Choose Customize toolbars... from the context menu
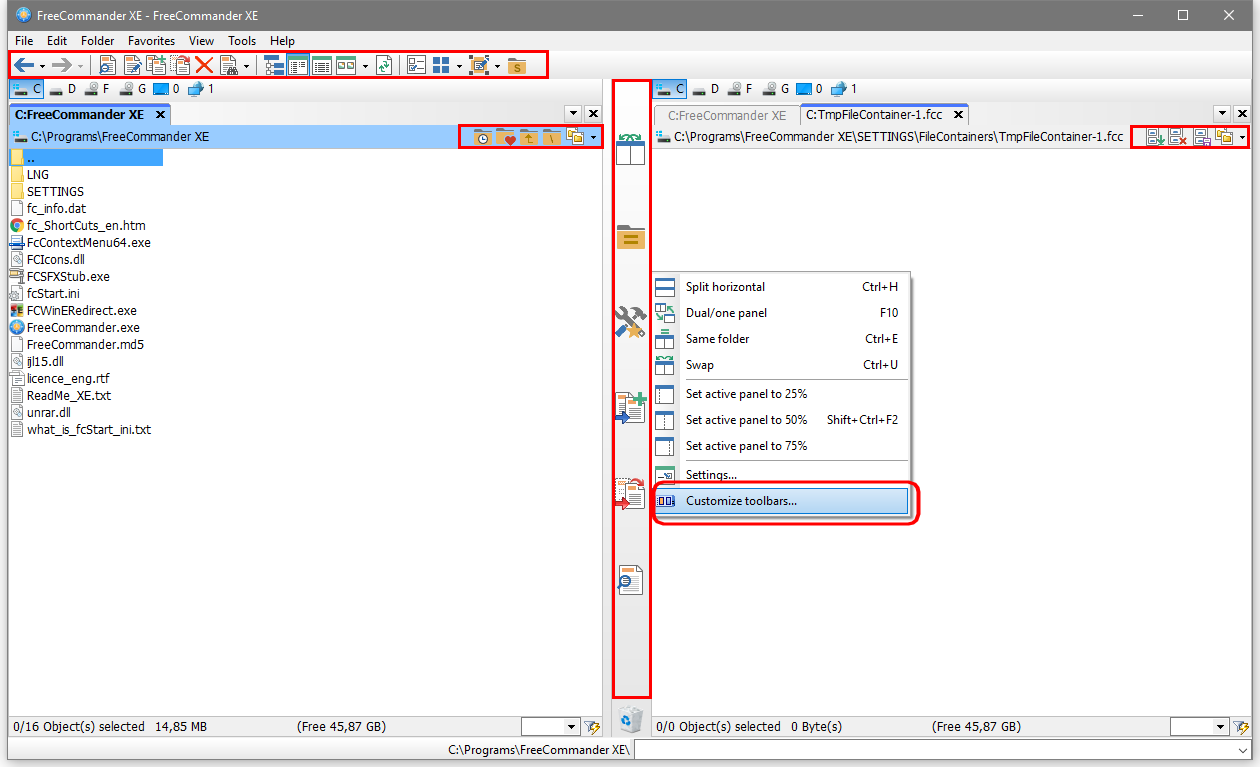 [x=741, y=501]
